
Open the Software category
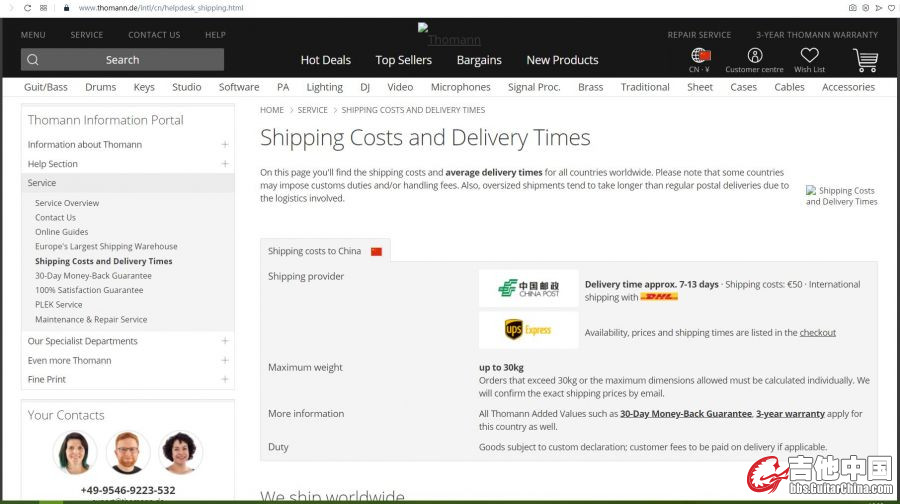pos(239,87)
